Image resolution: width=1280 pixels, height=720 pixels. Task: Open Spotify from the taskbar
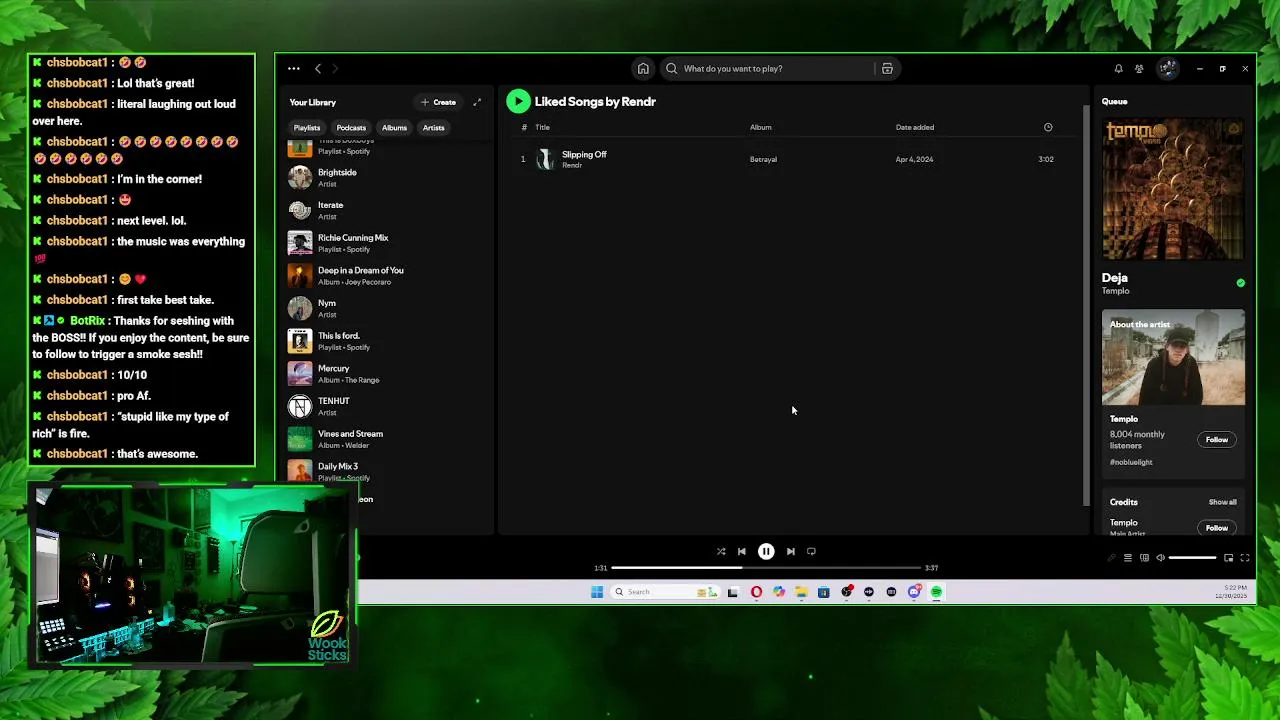coord(936,592)
